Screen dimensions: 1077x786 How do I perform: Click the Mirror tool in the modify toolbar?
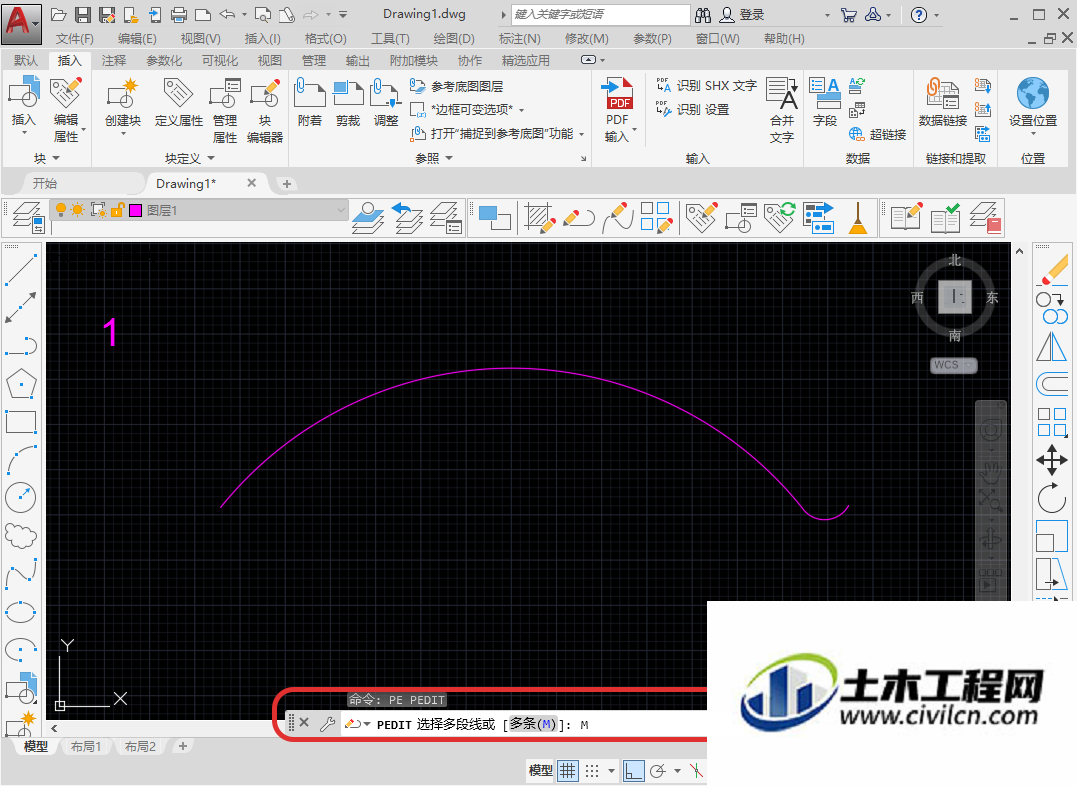coord(1052,346)
